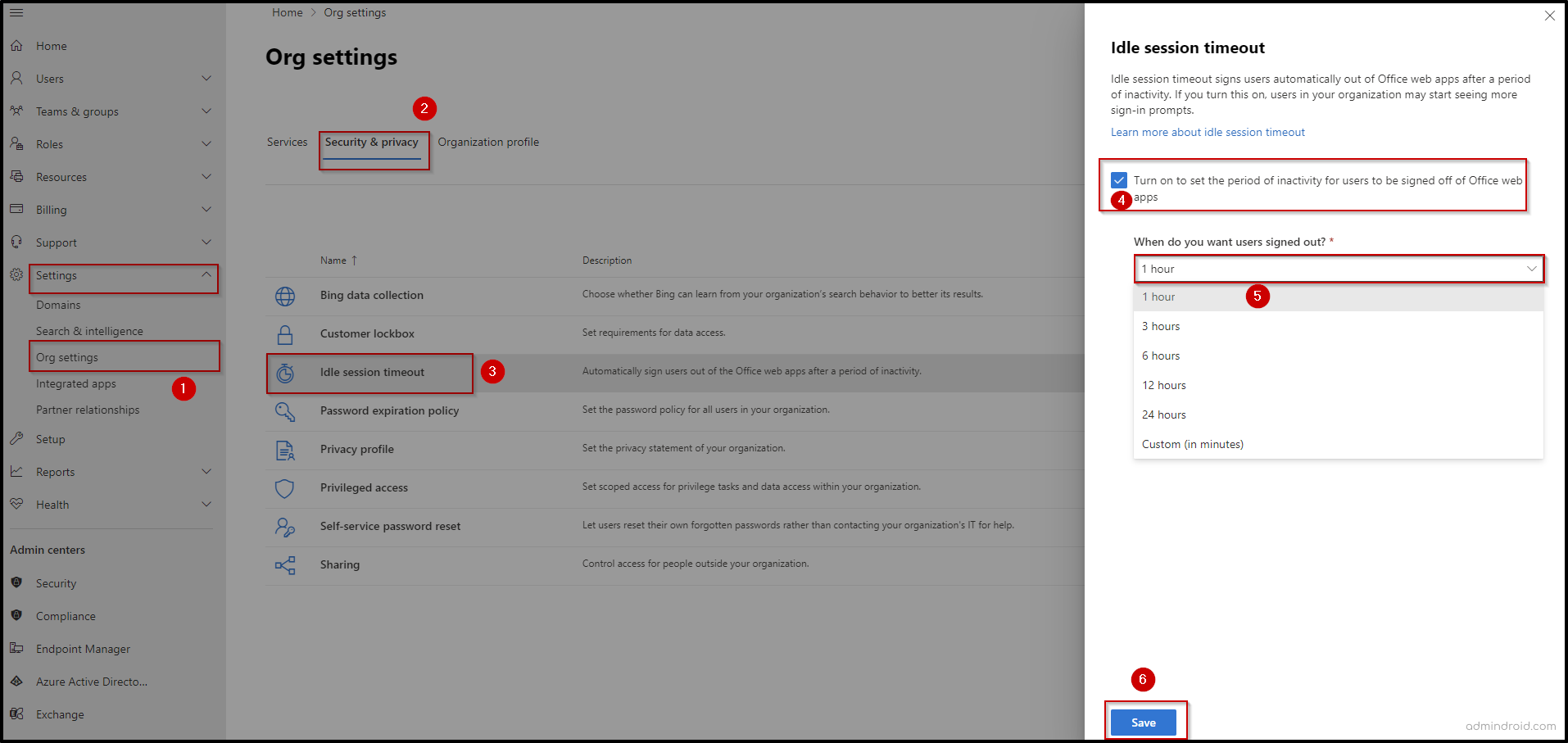Image resolution: width=1568 pixels, height=743 pixels.
Task: Choose 6 hours from the dropdown list
Action: [x=1339, y=356]
